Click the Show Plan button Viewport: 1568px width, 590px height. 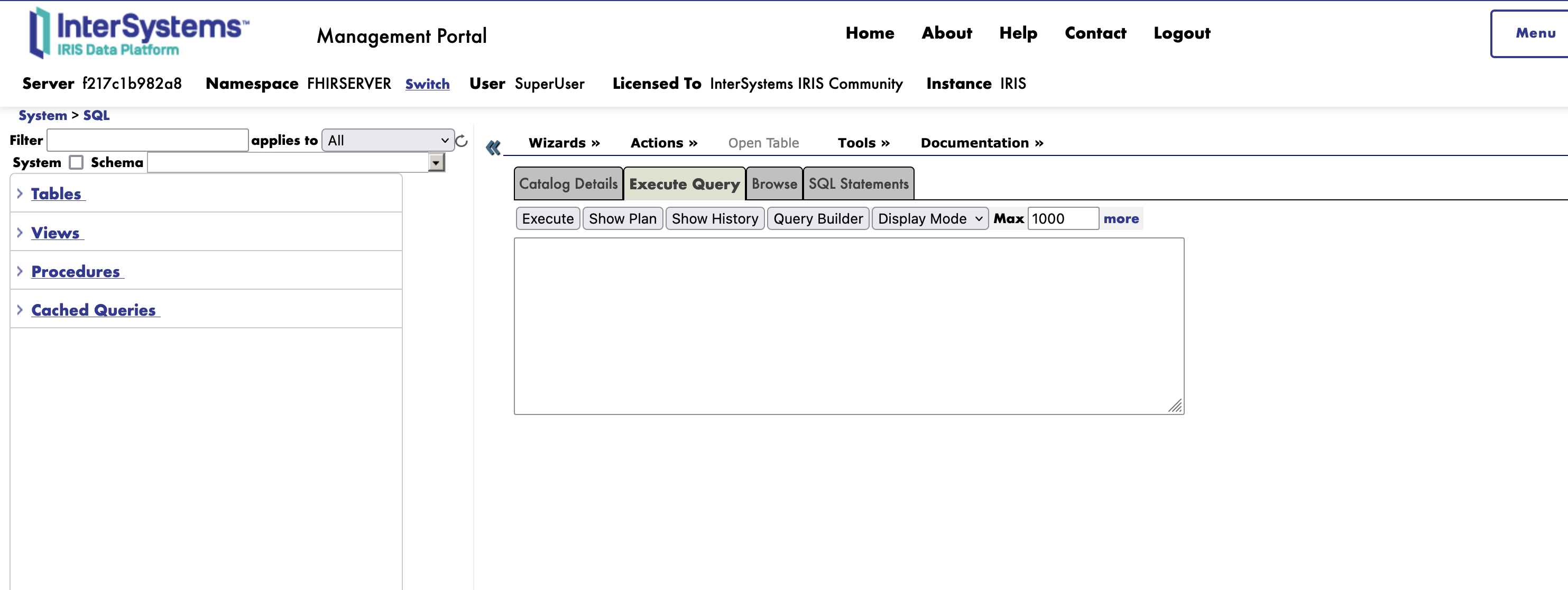tap(622, 218)
